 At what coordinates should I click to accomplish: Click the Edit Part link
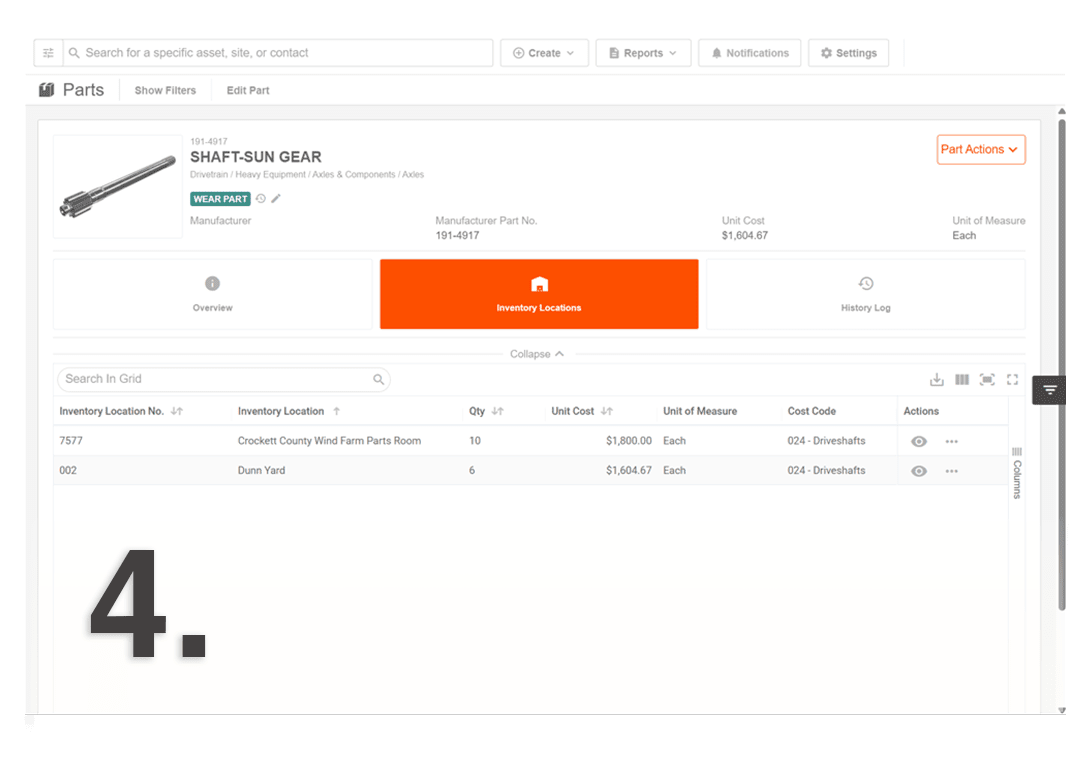248,90
